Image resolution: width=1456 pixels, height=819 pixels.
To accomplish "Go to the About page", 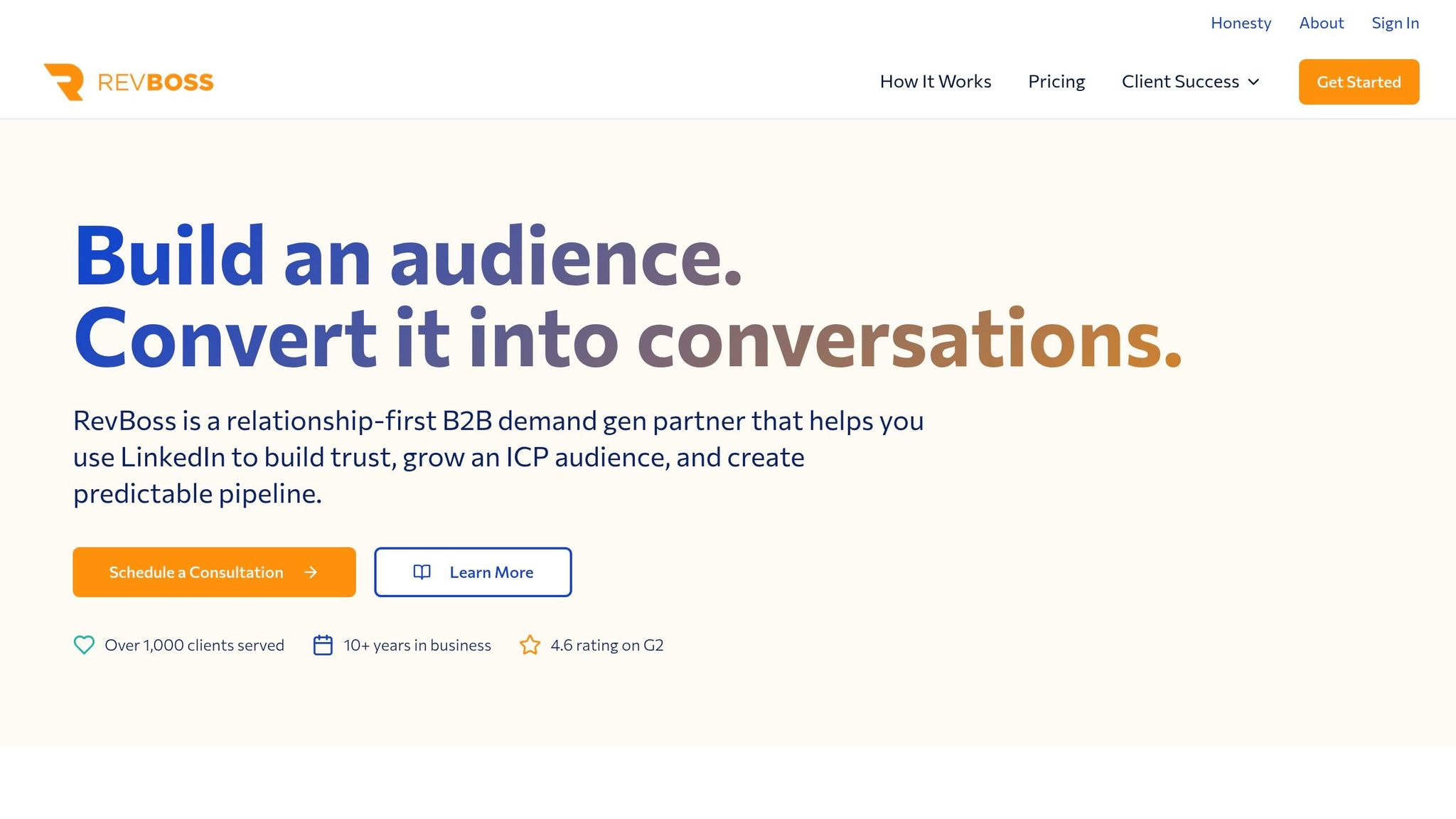I will click(1321, 23).
